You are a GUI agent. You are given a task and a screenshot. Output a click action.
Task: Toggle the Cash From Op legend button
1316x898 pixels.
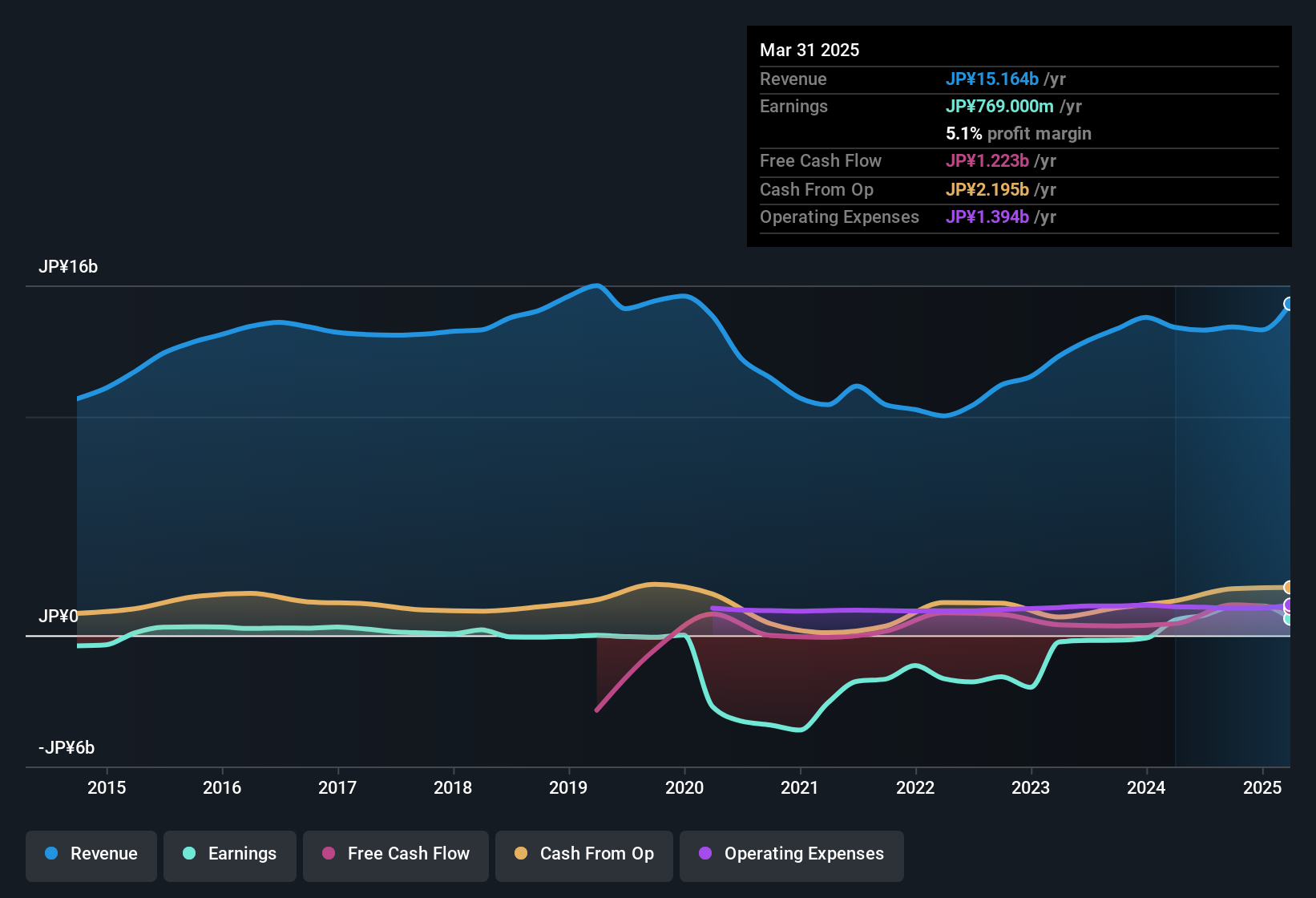[584, 856]
